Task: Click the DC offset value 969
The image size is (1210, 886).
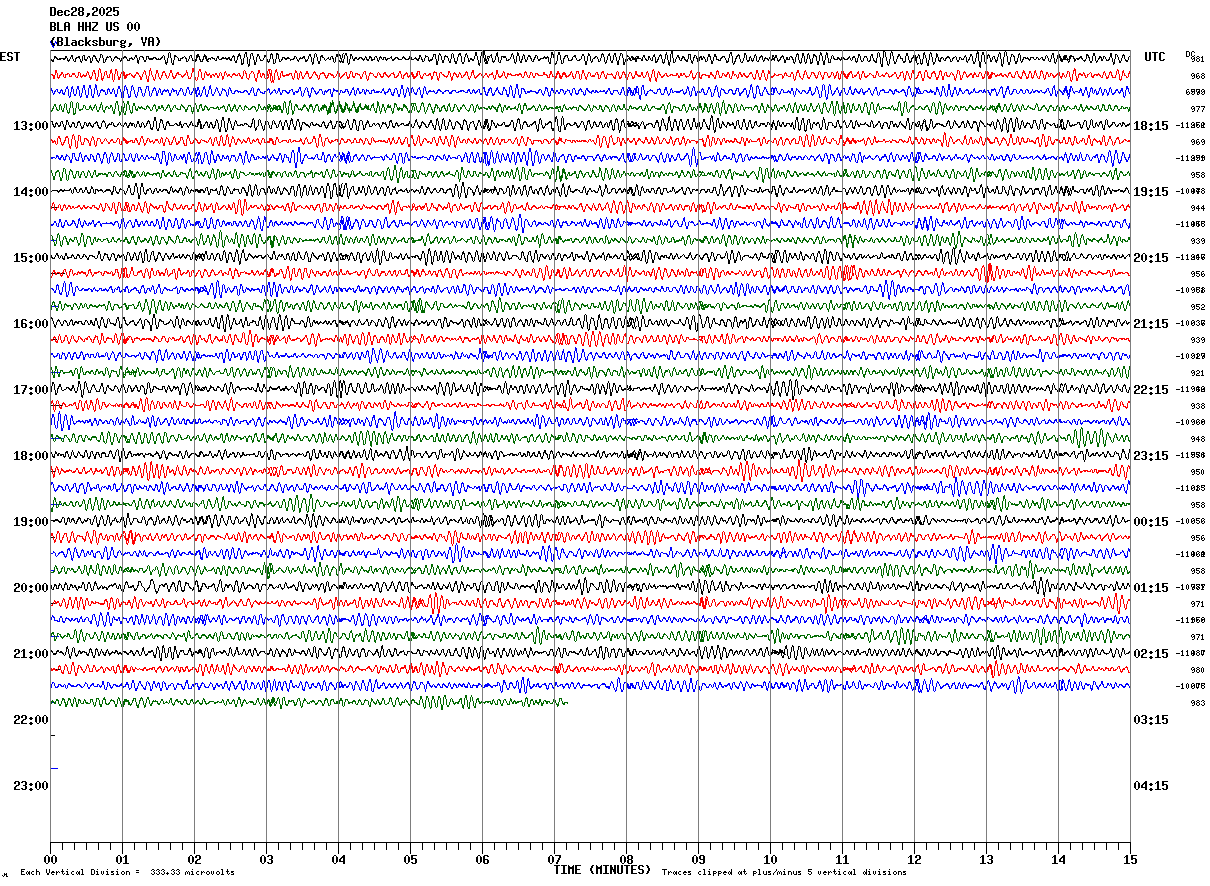Action: pyautogui.click(x=1197, y=142)
